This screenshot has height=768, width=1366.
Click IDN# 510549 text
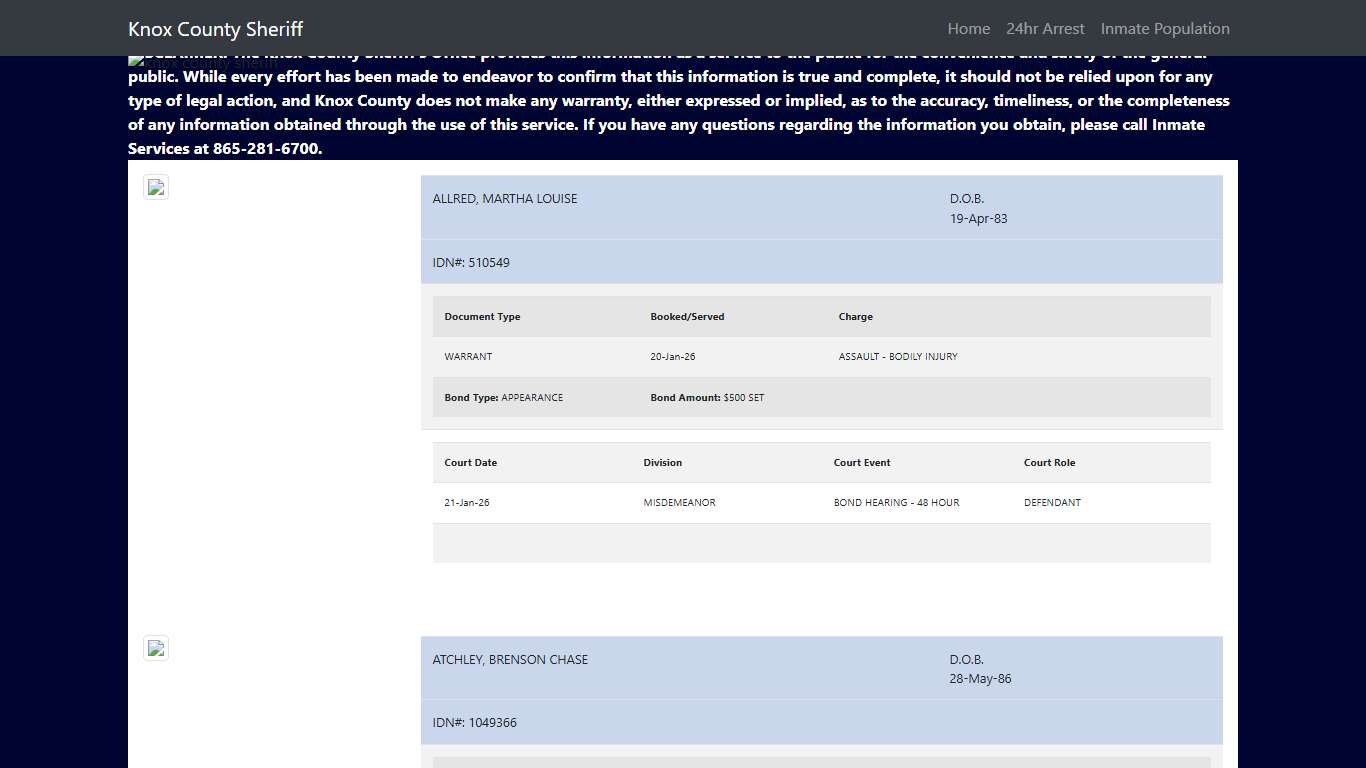click(471, 263)
